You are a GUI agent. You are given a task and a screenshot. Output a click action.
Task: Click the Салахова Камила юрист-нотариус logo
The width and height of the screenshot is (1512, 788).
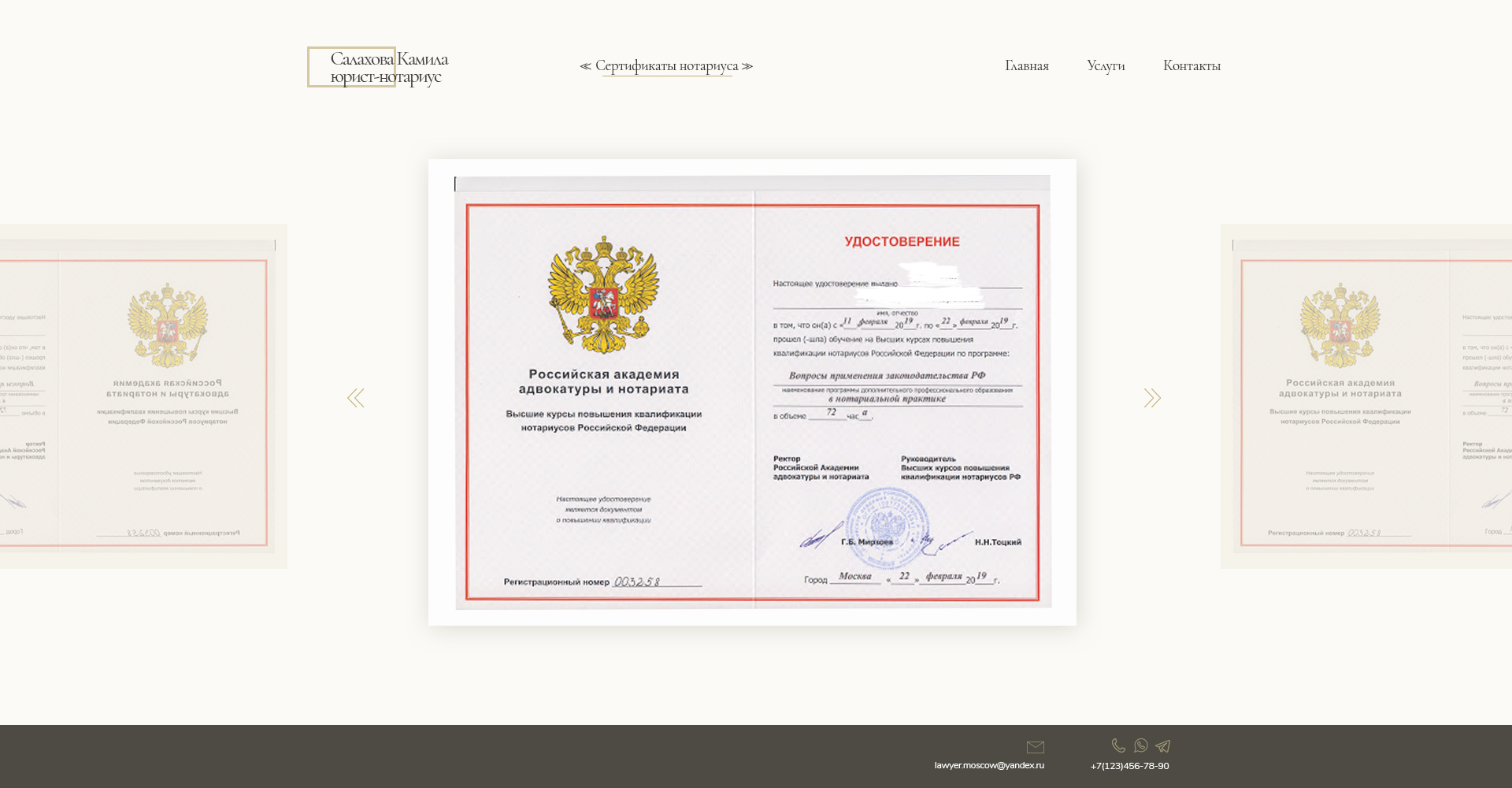(378, 67)
